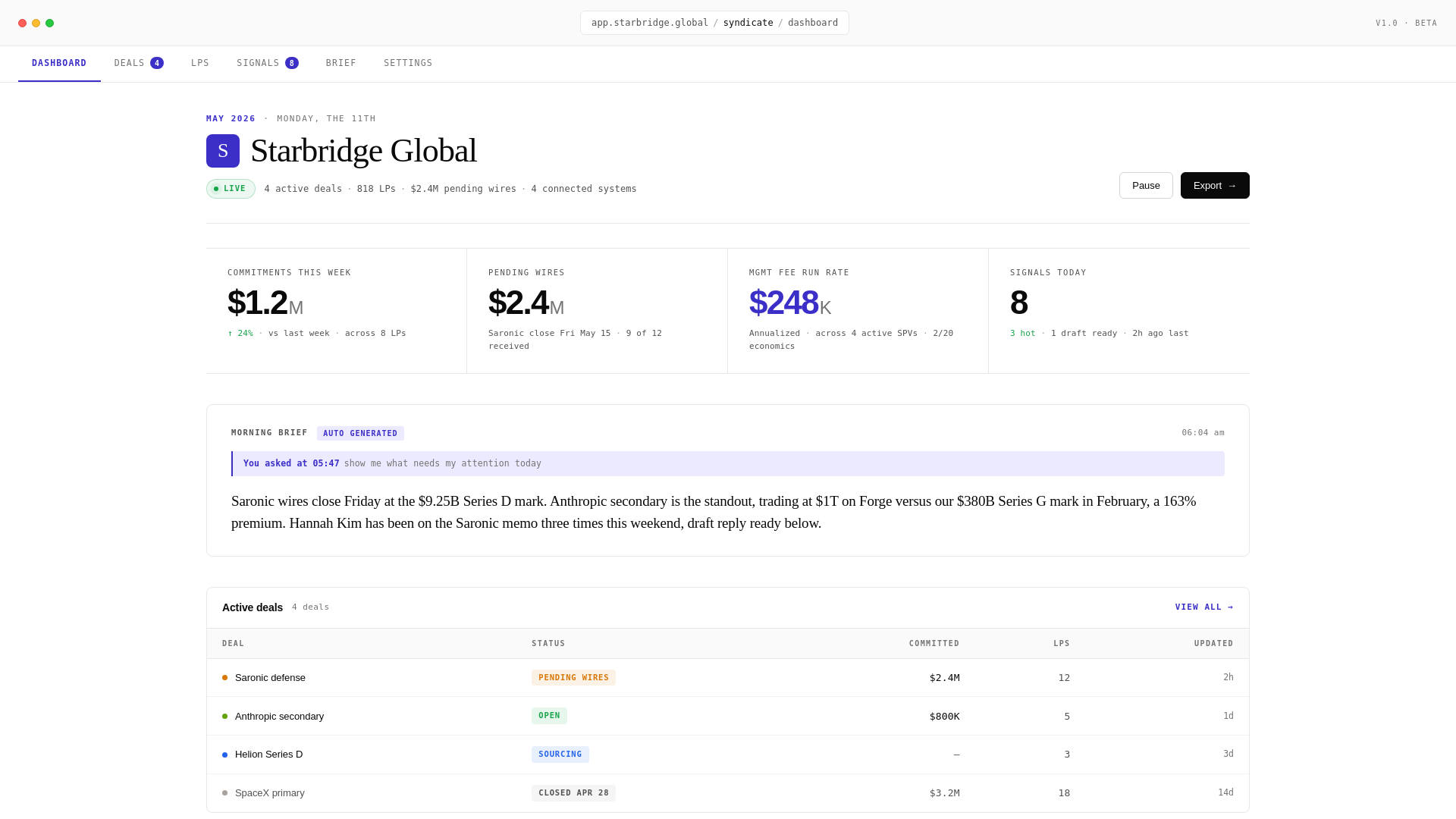Screen dimensions: 1456x819
Task: Click the 'V1.0 · BETA' version label
Action: (x=1406, y=24)
